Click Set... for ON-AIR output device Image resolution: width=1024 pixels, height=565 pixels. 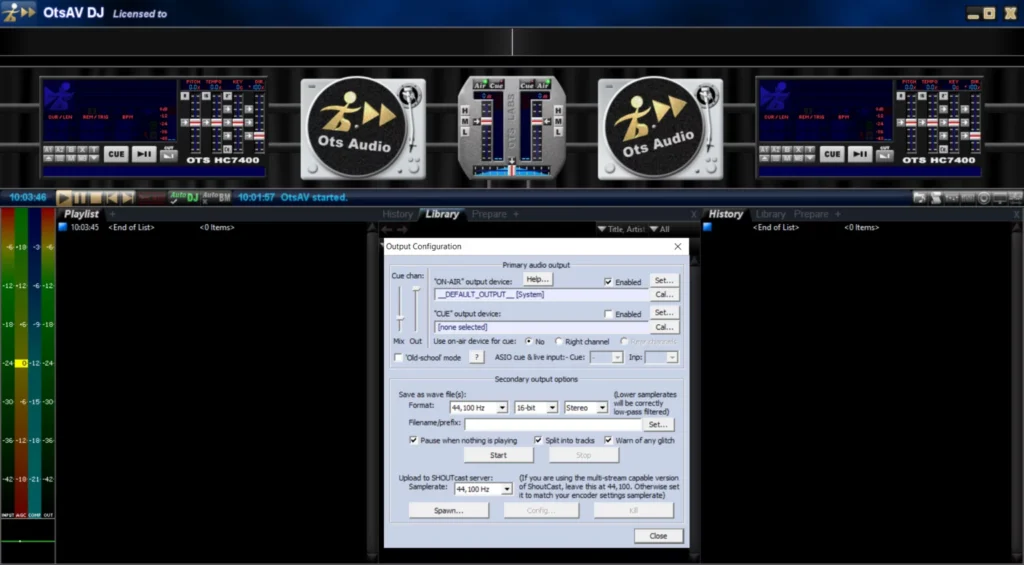[x=664, y=280]
